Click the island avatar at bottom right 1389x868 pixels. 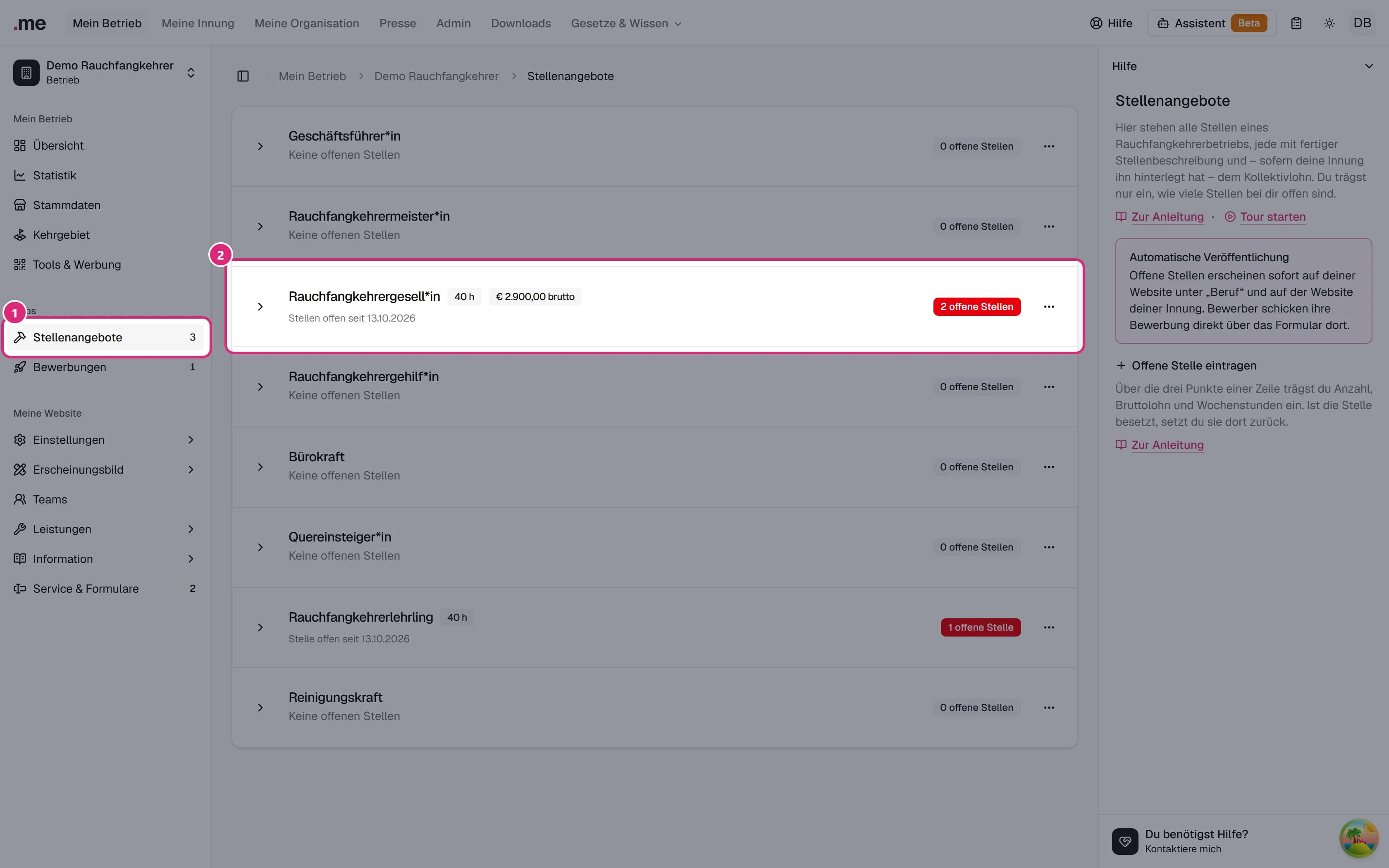1358,838
